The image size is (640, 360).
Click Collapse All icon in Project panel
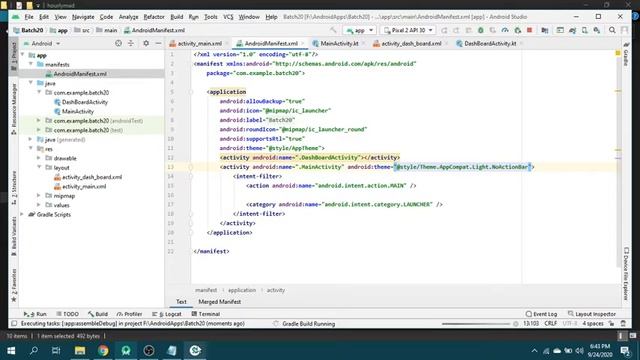[x=131, y=43]
